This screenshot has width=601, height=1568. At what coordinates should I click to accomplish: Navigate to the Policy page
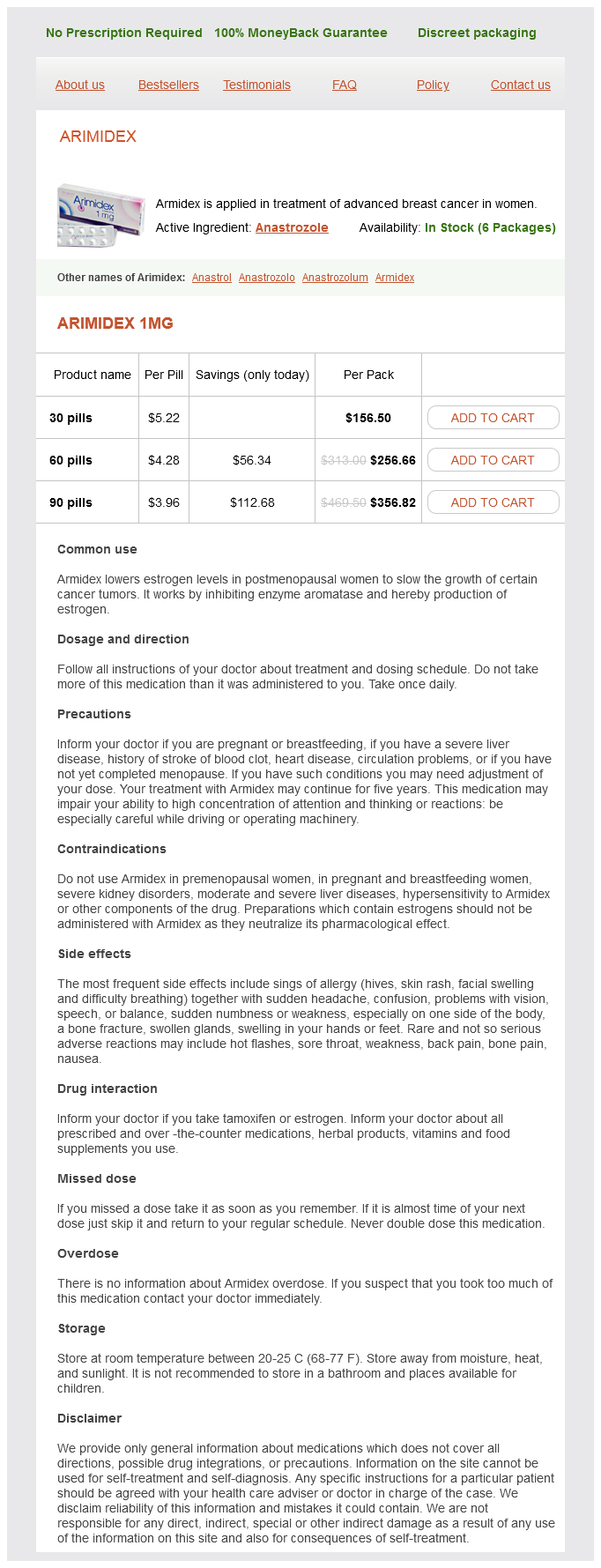pos(433,85)
